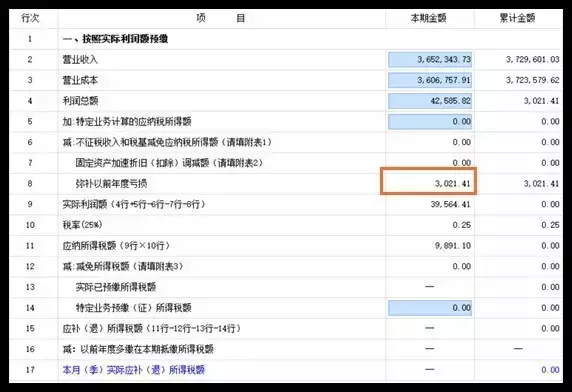Select the 营业收入 row label
The width and height of the screenshot is (572, 392).
[80, 59]
